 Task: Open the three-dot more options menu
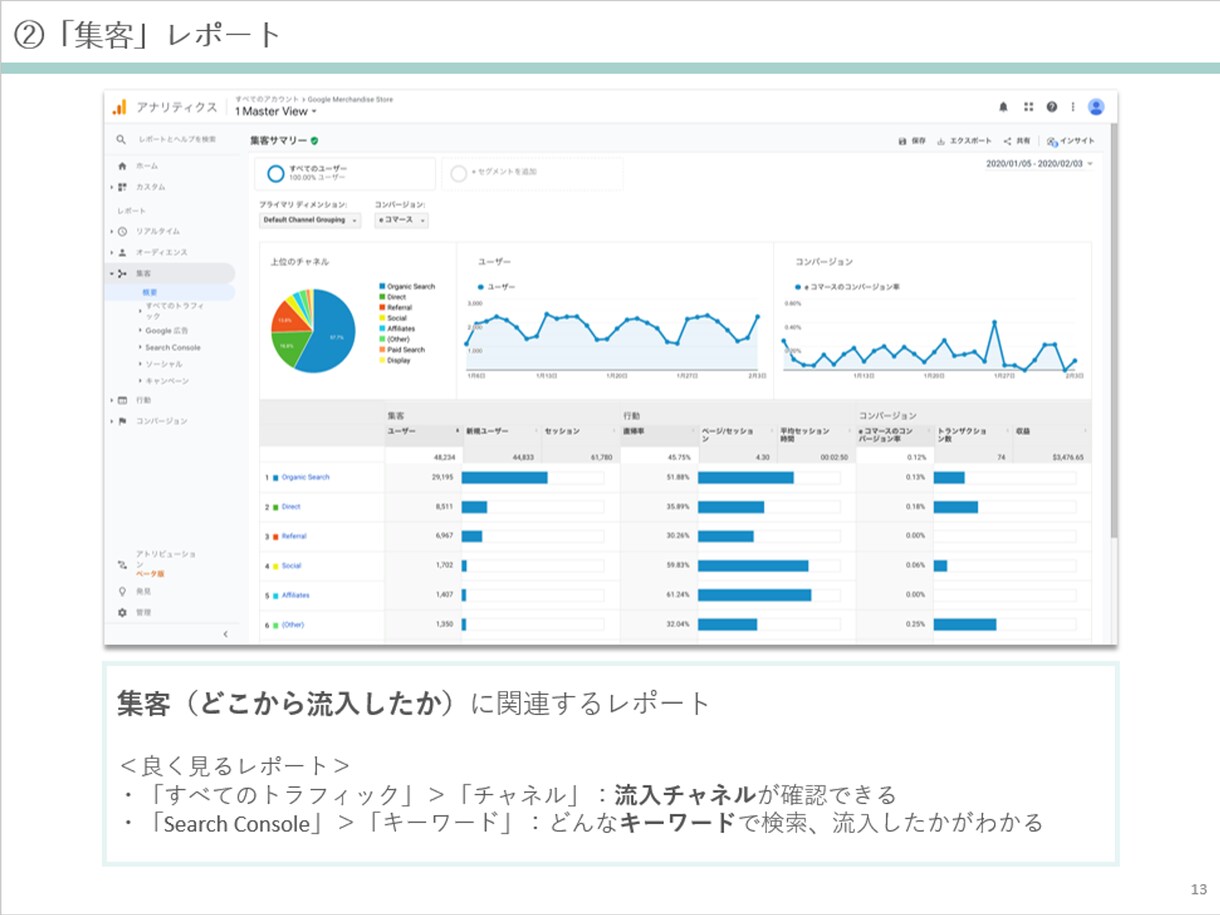click(1073, 107)
